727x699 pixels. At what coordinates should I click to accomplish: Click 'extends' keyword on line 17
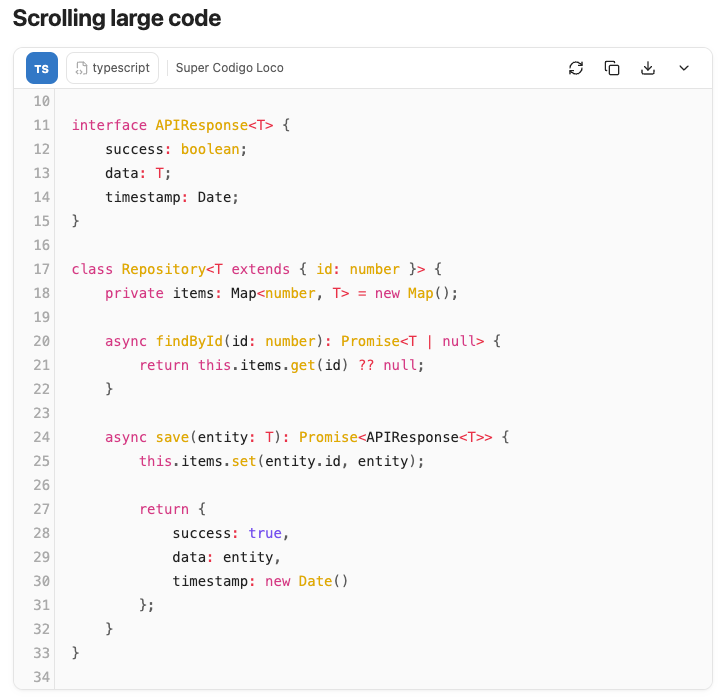tap(261, 269)
